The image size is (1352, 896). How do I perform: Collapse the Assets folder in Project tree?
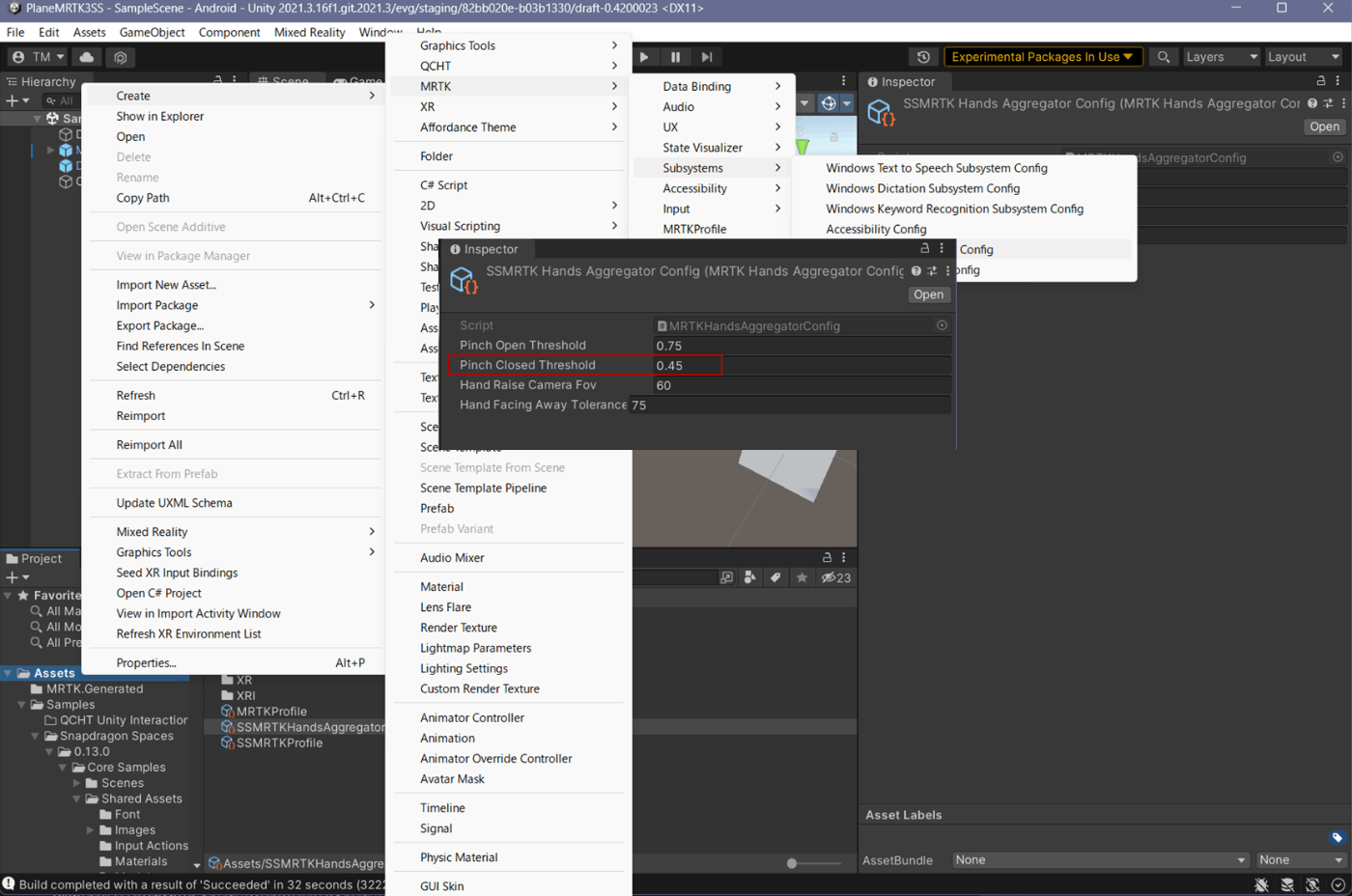[x=8, y=673]
